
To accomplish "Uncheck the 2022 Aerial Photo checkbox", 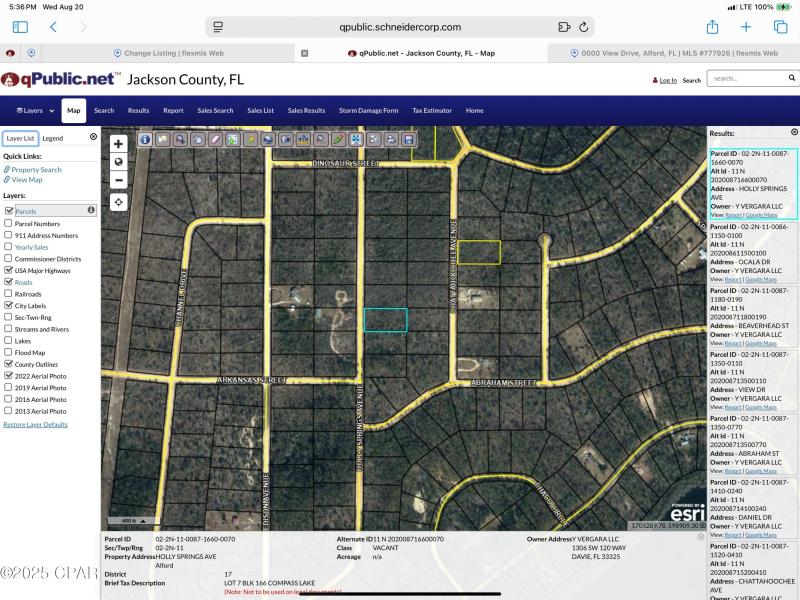I will coord(9,376).
